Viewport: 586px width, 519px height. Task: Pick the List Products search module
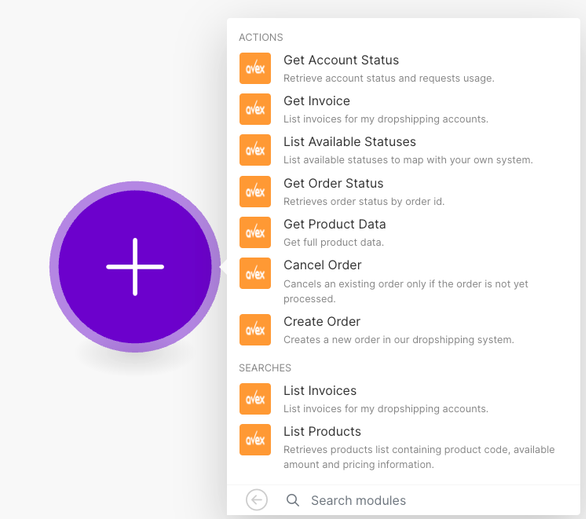click(x=404, y=447)
